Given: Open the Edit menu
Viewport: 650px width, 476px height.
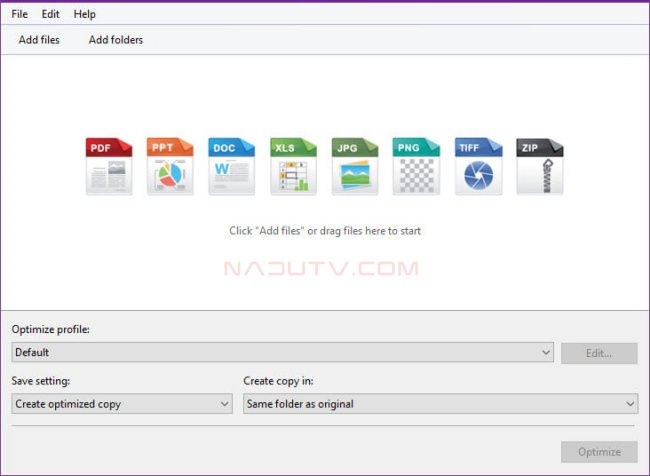Looking at the screenshot, I should [x=51, y=14].
